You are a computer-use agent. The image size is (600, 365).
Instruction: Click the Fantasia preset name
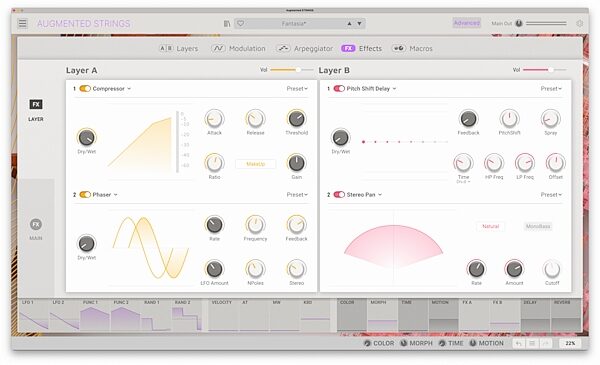(294, 24)
